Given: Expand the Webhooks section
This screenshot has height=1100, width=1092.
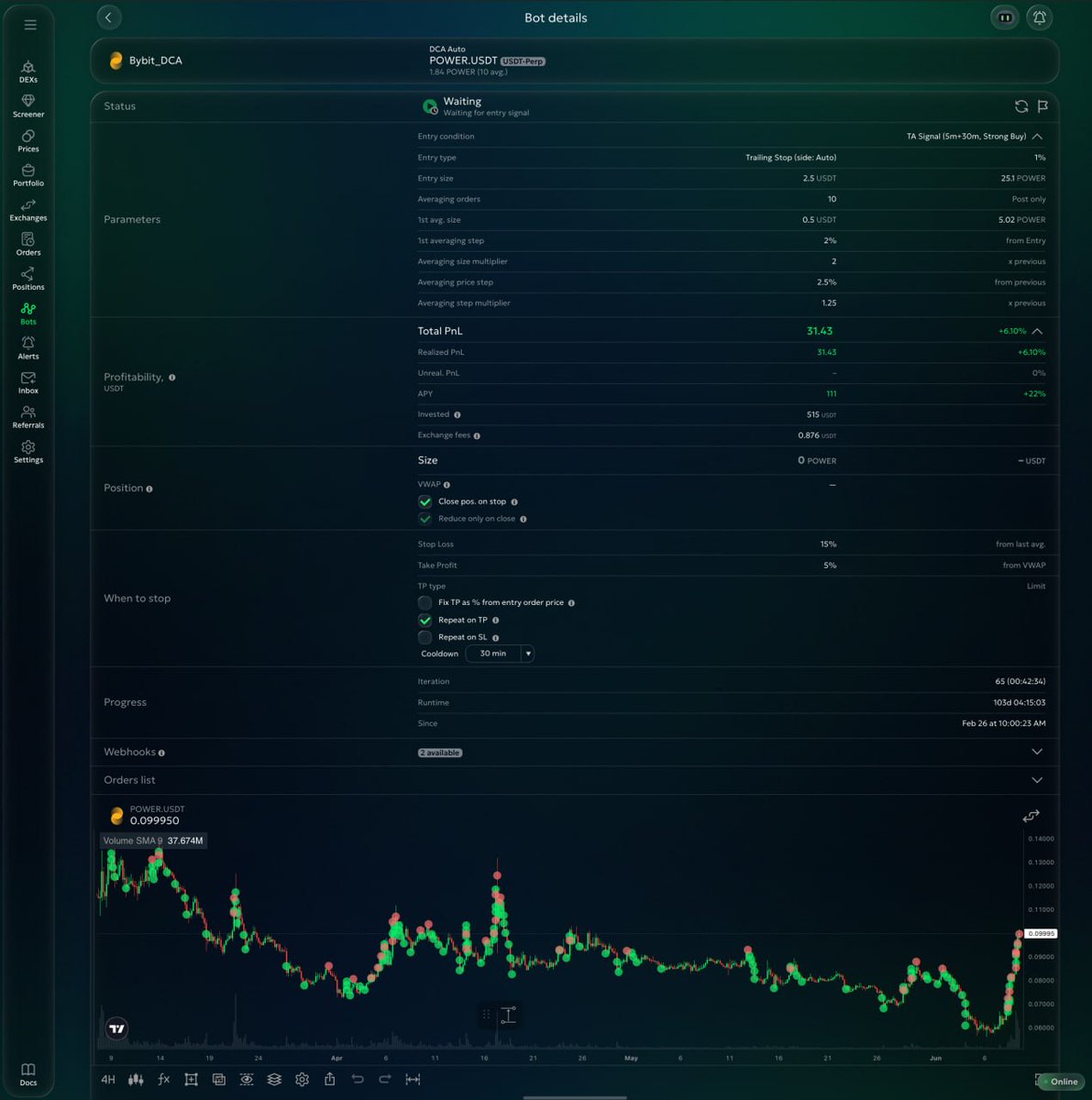Looking at the screenshot, I should (1037, 752).
